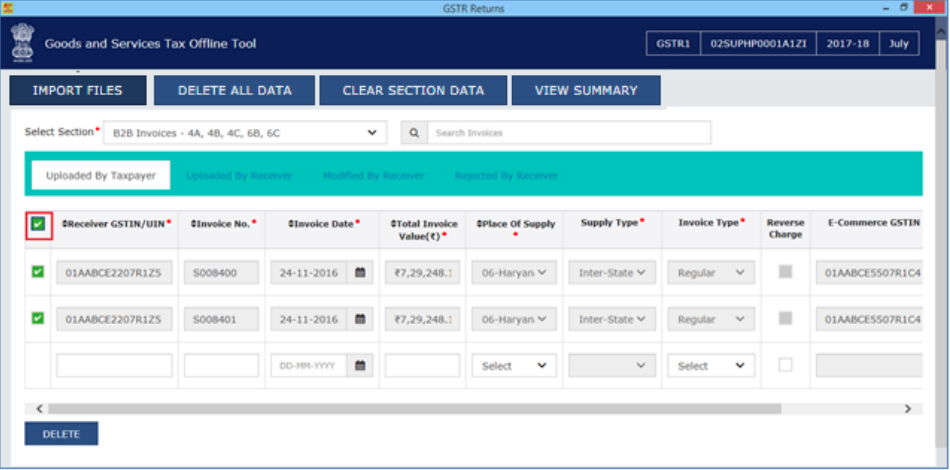Switch to Uploaded By Taxpayer tab
The image size is (950, 470).
101,176
